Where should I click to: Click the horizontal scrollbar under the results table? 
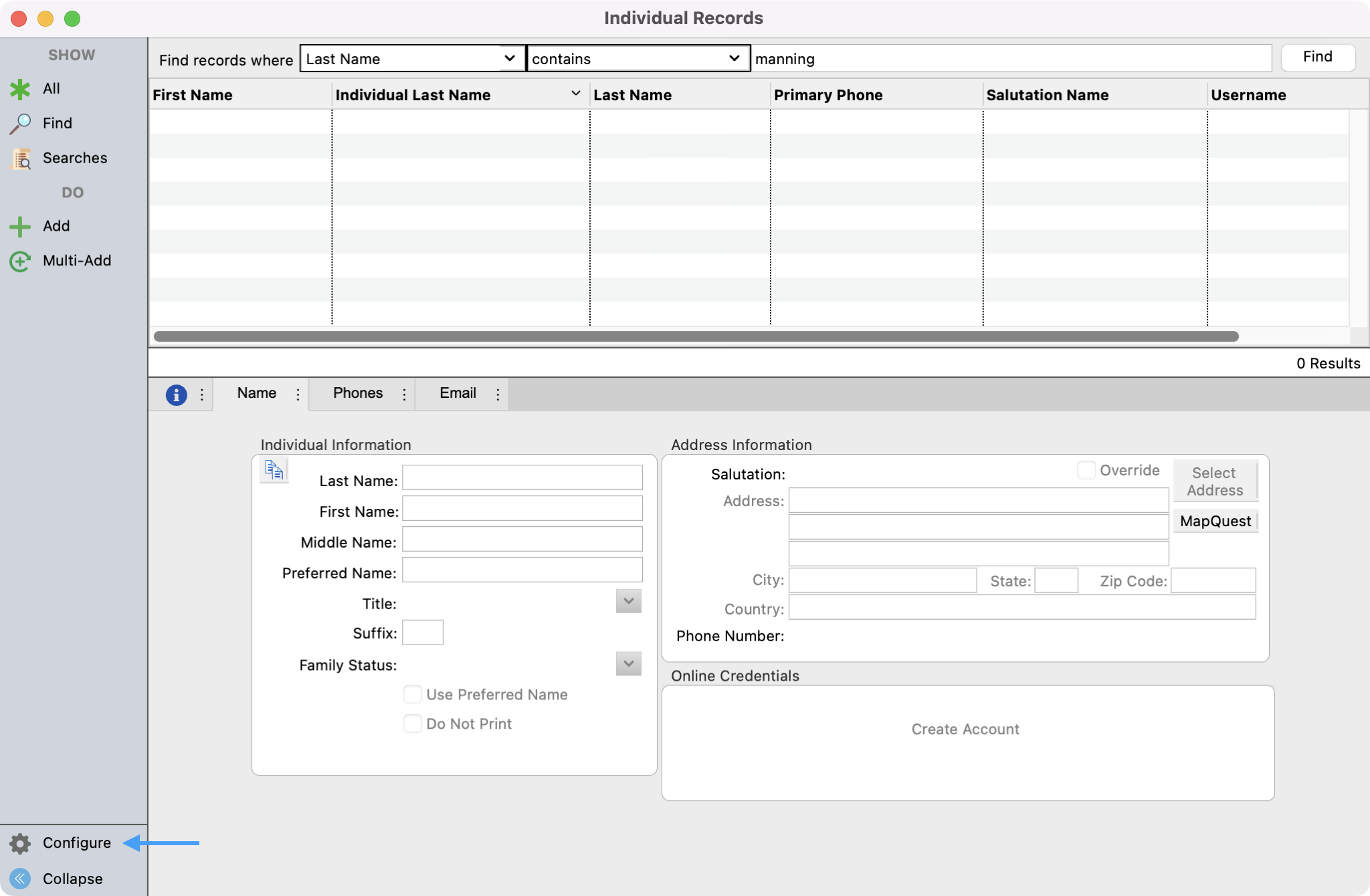click(696, 336)
